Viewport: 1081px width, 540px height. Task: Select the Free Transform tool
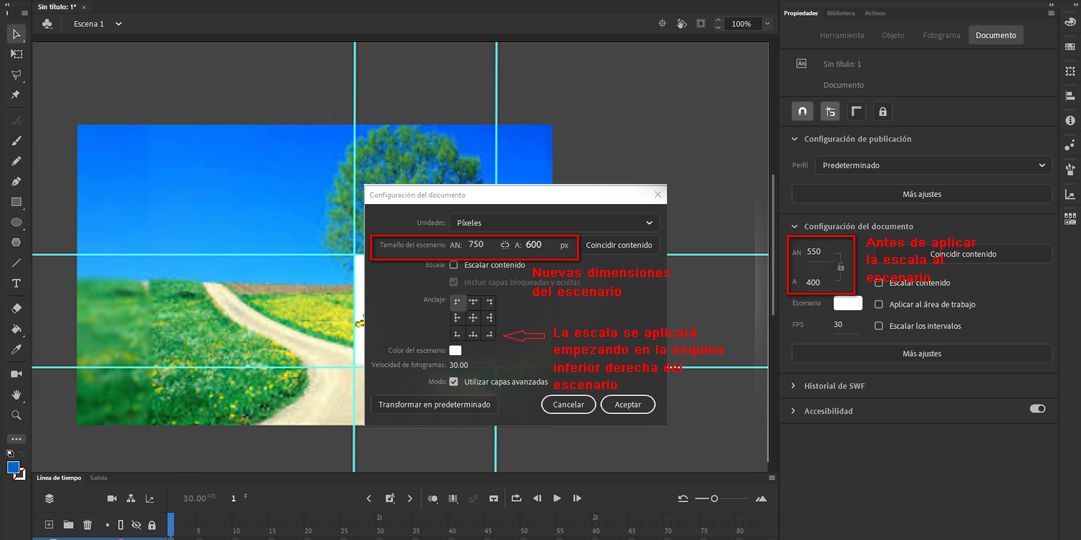coord(17,54)
